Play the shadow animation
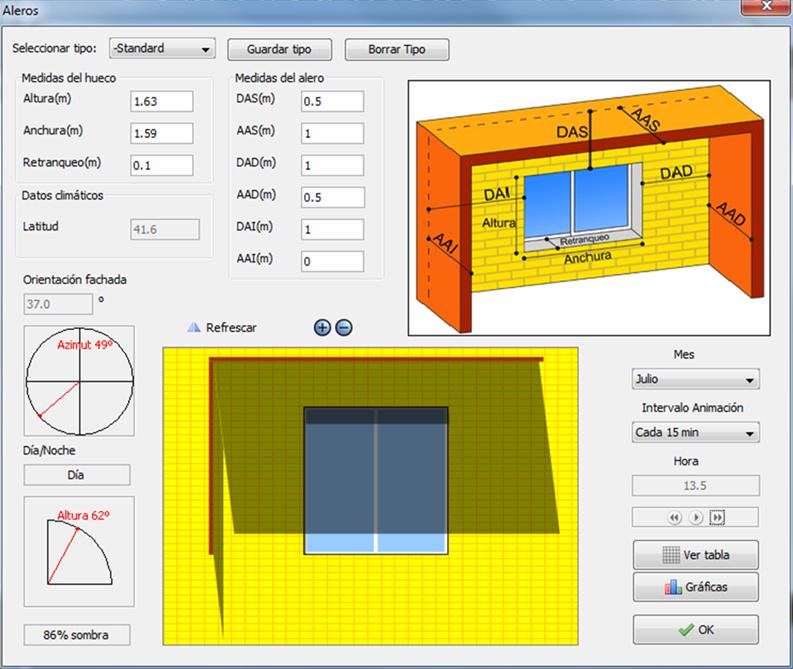Image resolution: width=793 pixels, height=669 pixels. 696,517
